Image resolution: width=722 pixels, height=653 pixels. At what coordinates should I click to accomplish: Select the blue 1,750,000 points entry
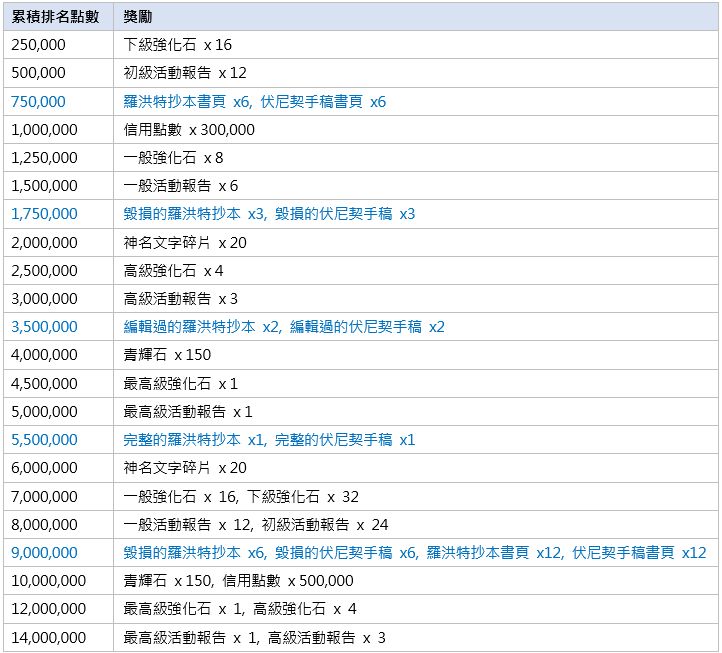pyautogui.click(x=44, y=214)
